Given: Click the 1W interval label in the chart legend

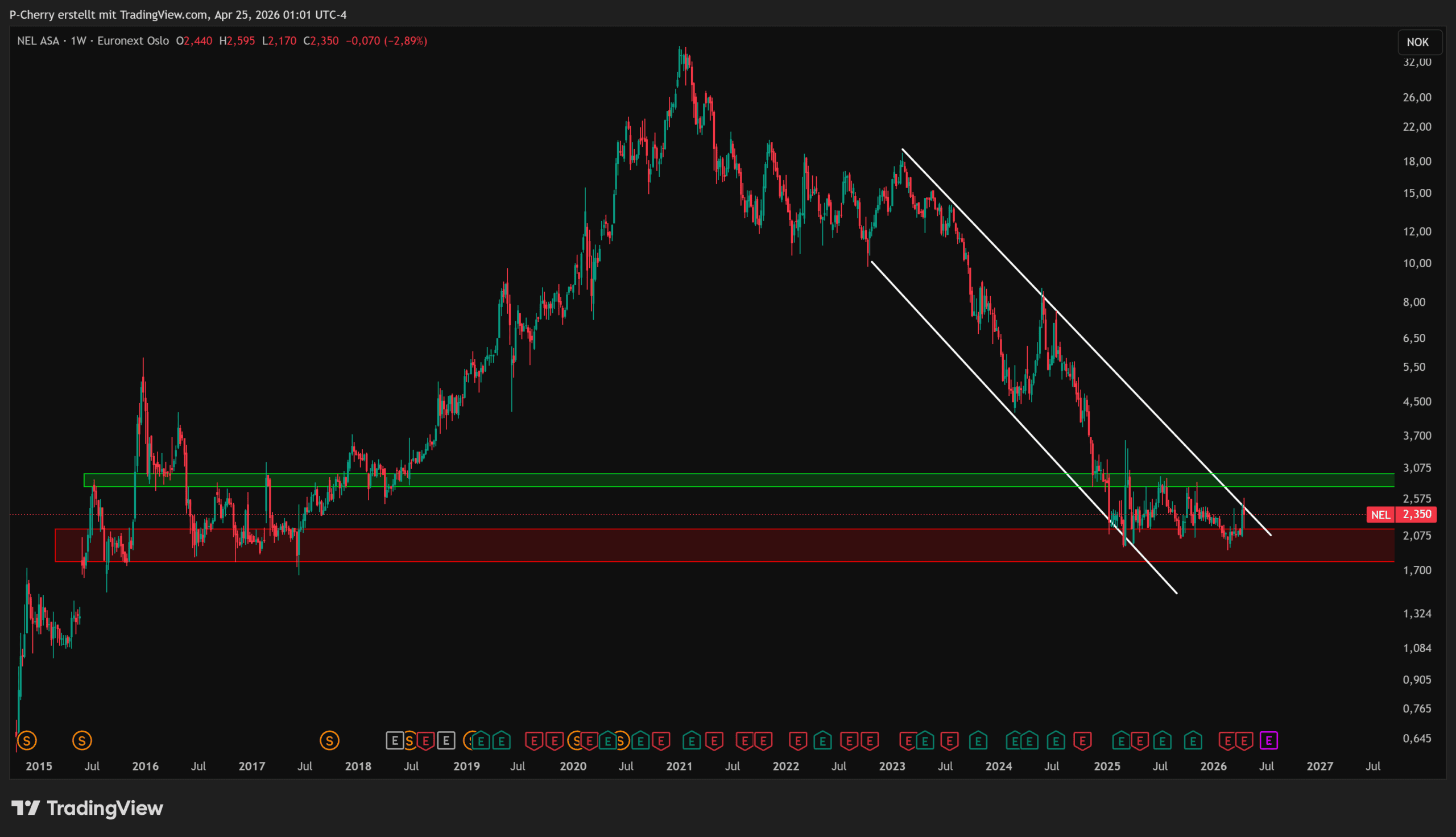Looking at the screenshot, I should click(78, 41).
